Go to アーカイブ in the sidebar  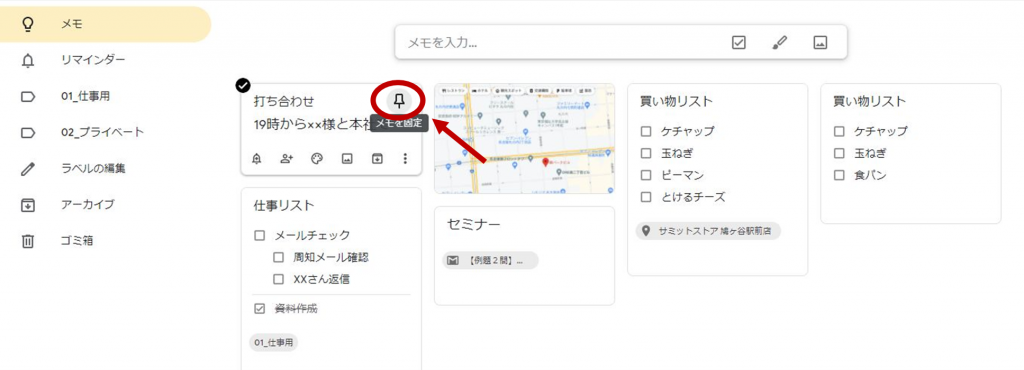click(105, 205)
